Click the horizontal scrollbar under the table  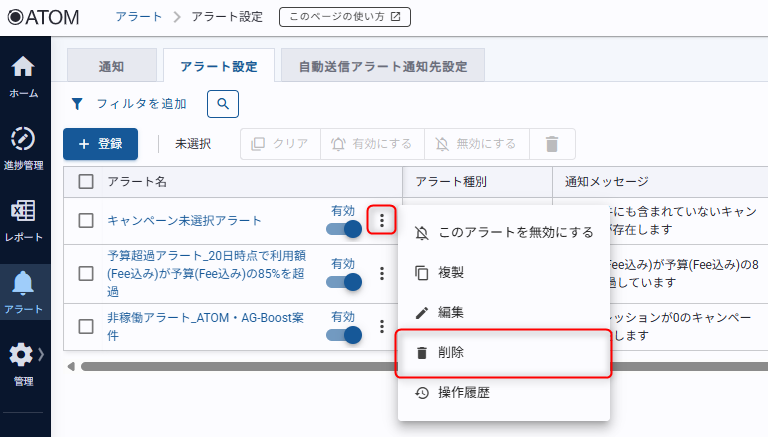(230, 366)
